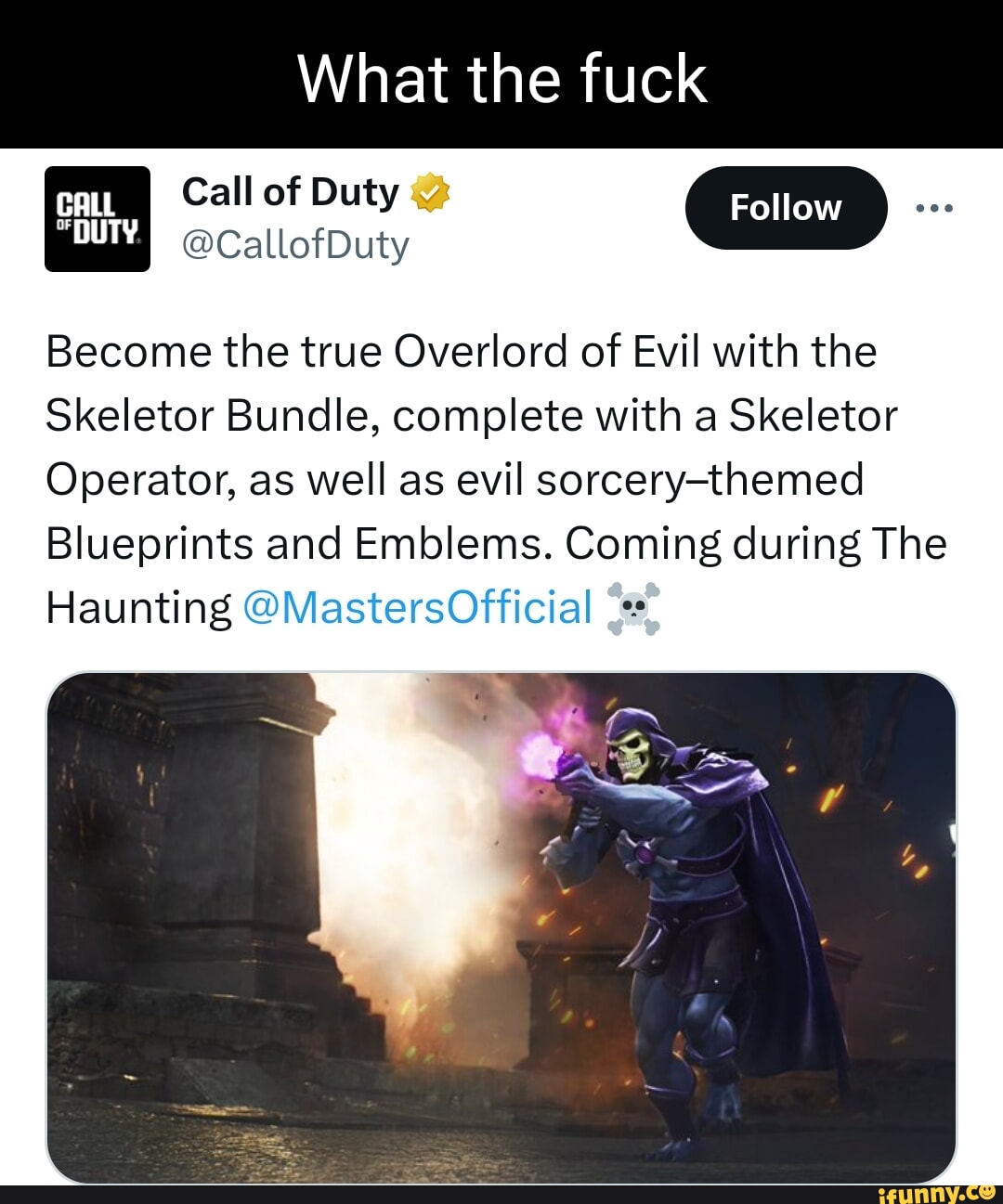Follow the Call of Duty account

[786, 208]
